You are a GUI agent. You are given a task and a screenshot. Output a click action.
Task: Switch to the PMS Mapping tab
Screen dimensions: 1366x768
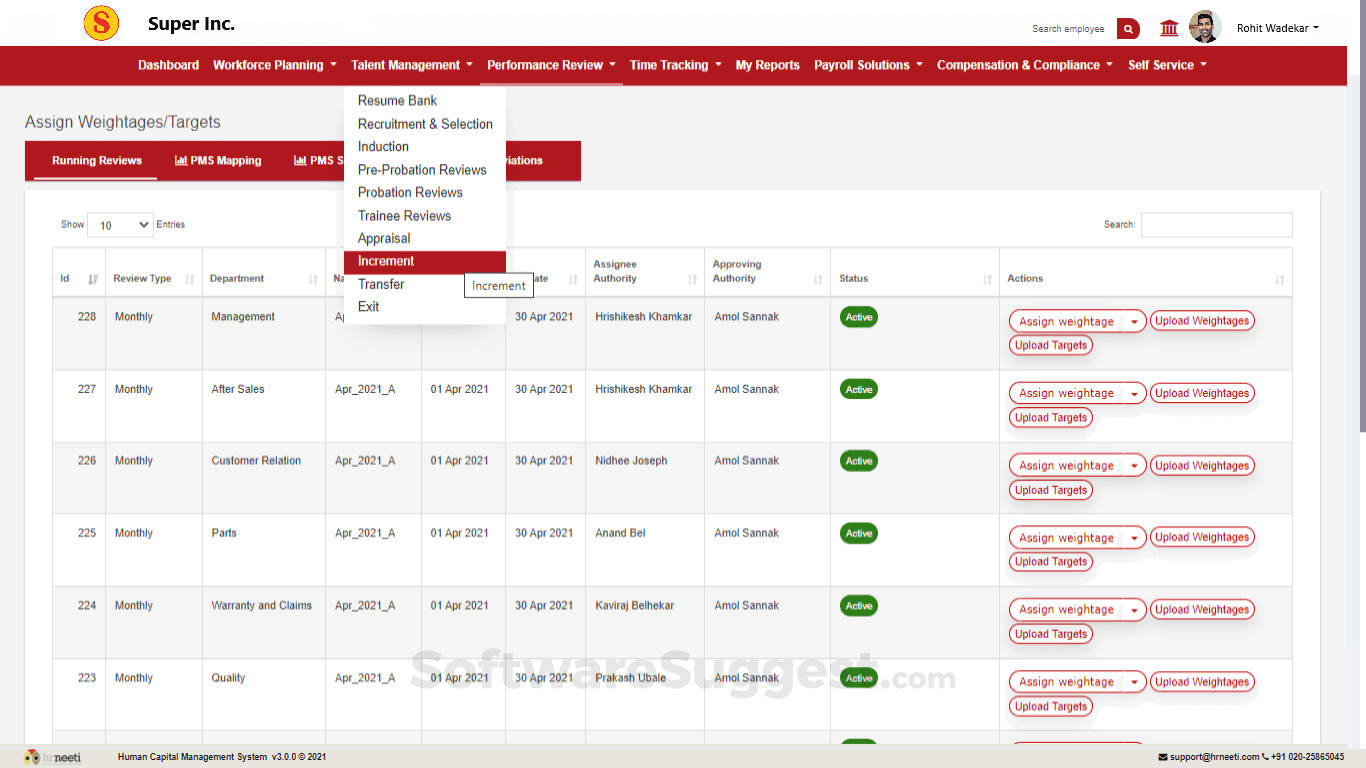click(218, 160)
